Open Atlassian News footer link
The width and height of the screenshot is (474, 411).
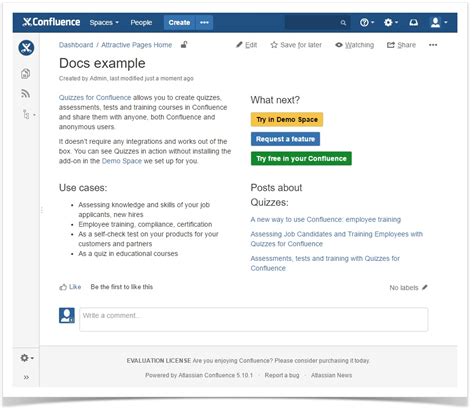[x=331, y=375]
